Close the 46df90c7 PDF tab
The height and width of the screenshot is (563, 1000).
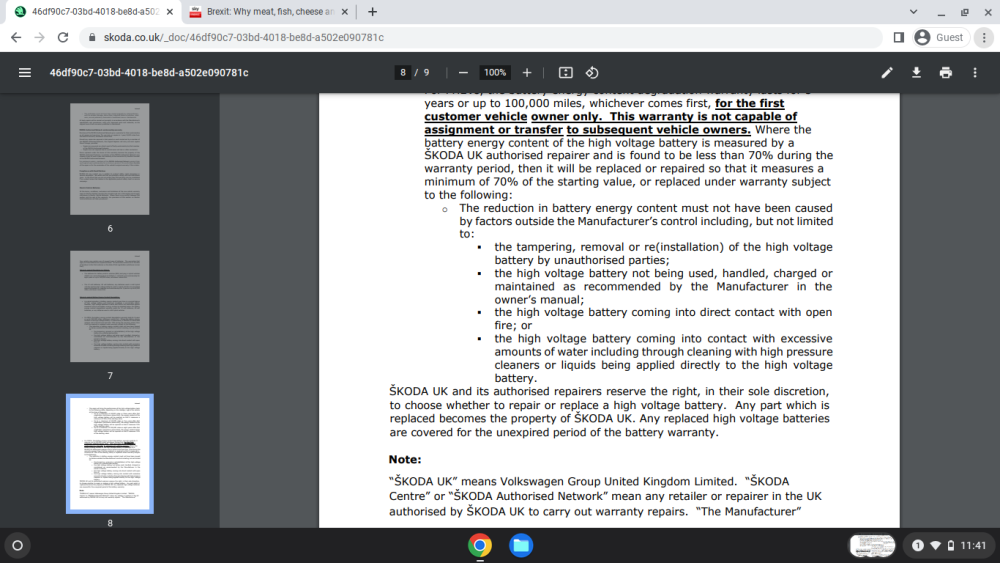point(170,11)
